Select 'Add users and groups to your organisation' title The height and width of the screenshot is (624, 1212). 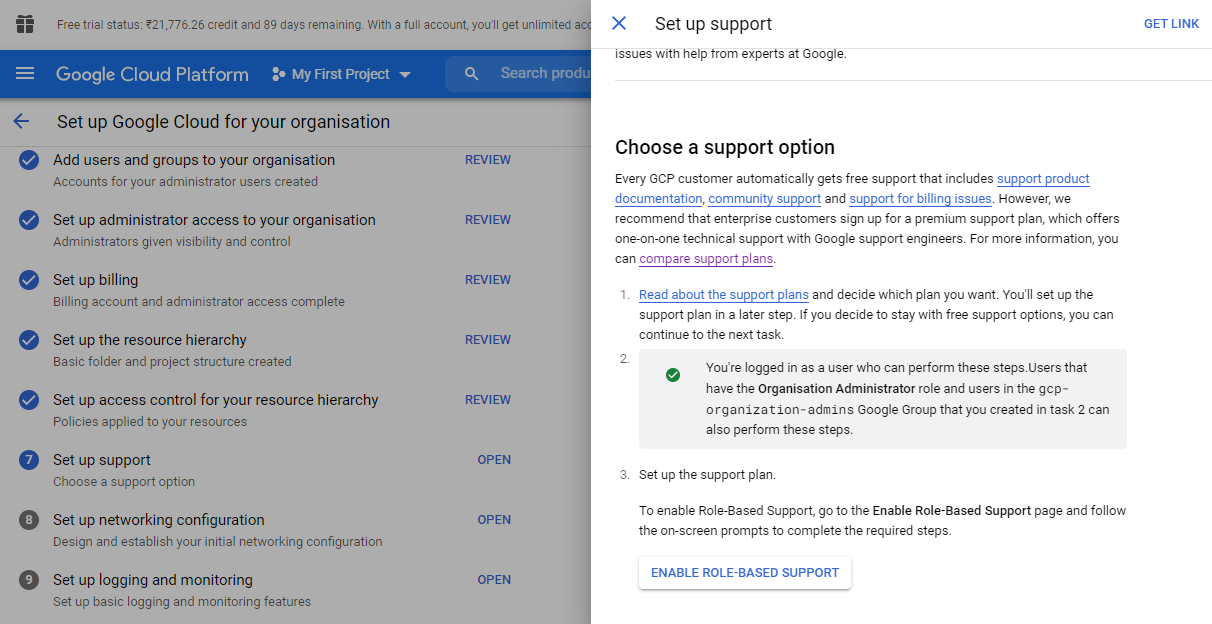click(x=194, y=160)
